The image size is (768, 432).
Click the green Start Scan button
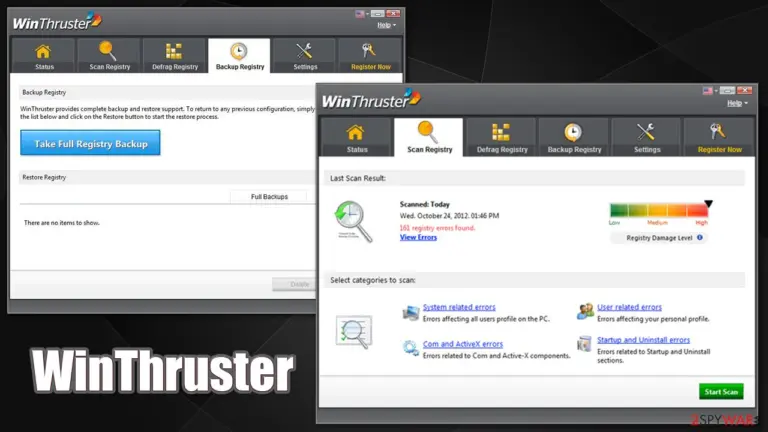click(x=721, y=391)
